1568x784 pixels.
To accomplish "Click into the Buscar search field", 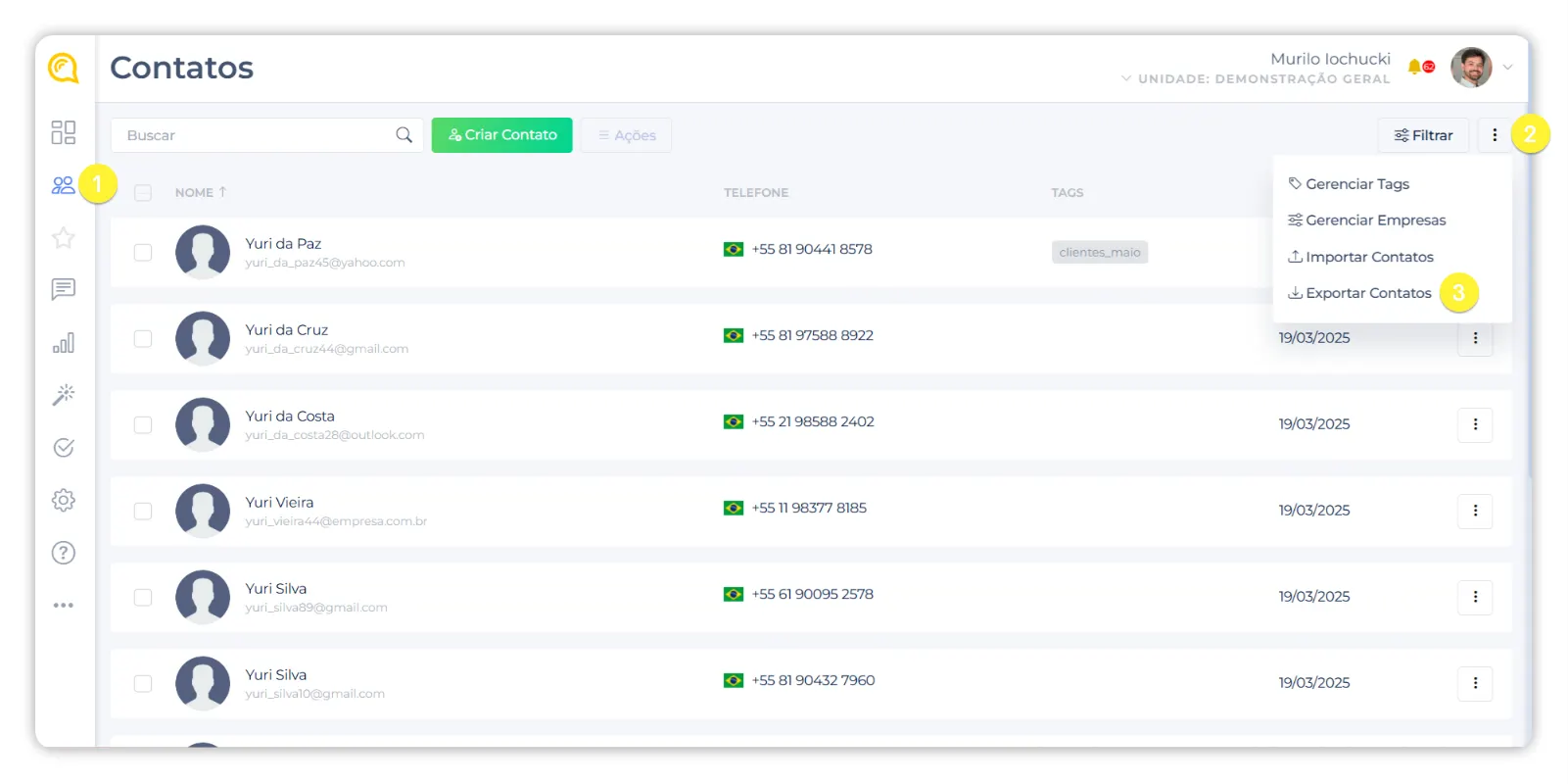I will 255,135.
